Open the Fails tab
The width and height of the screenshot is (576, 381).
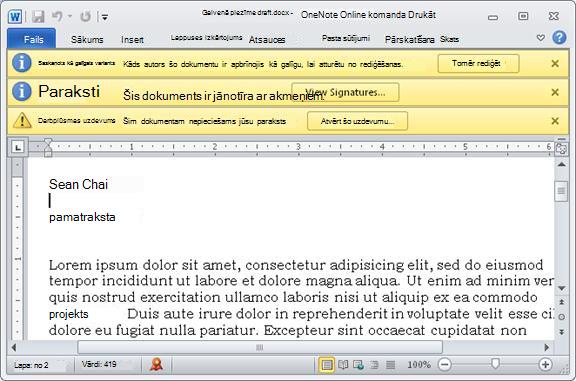pos(32,39)
